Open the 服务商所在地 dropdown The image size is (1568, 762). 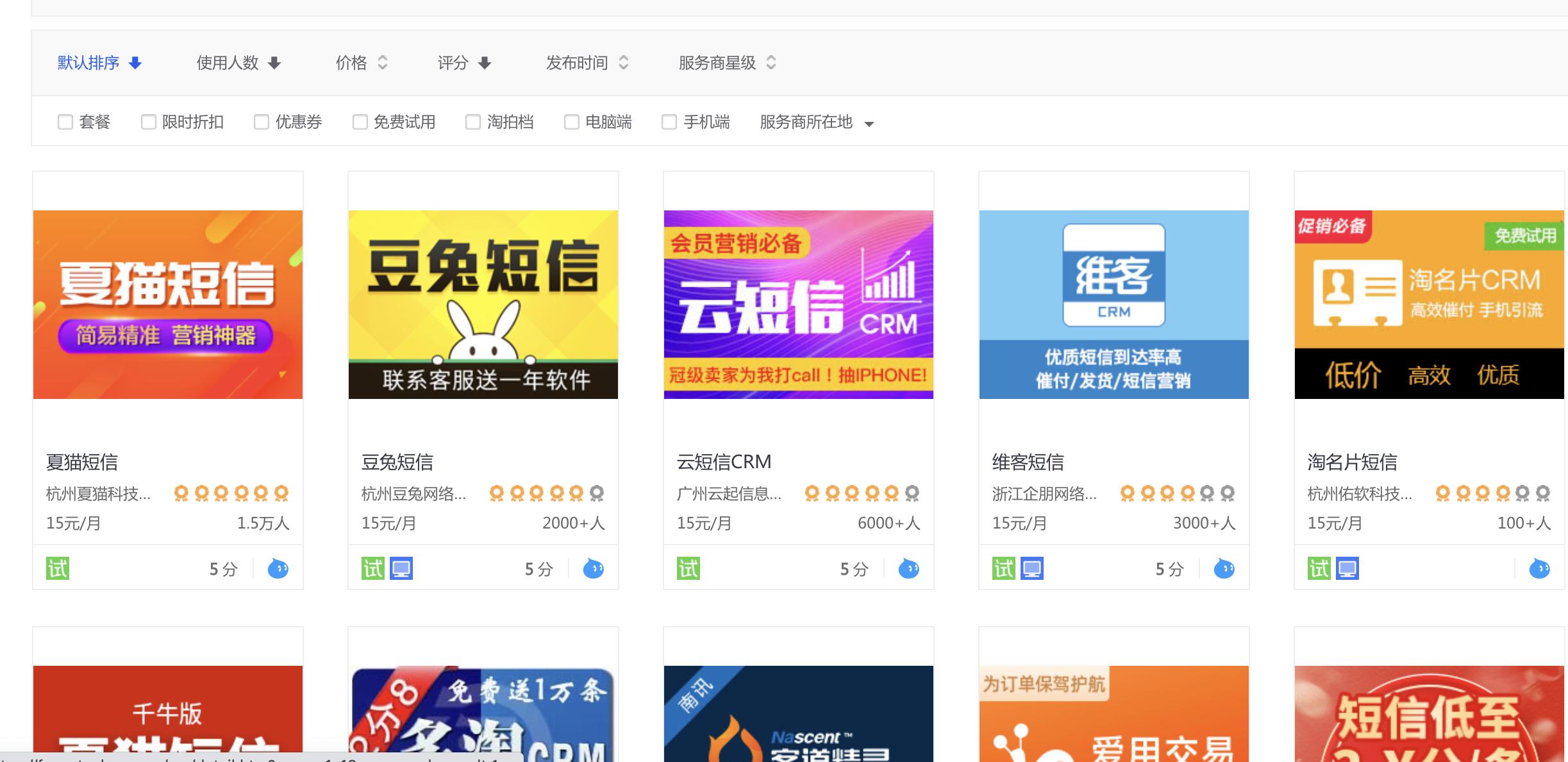pos(815,123)
